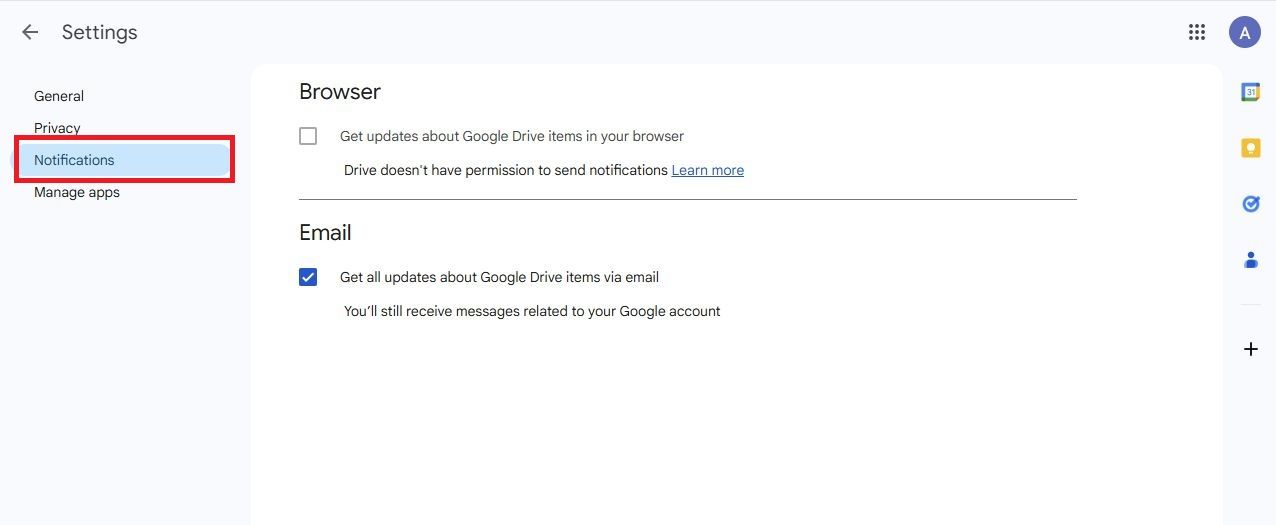
Task: Click the Browser section heading
Action: coord(340,91)
